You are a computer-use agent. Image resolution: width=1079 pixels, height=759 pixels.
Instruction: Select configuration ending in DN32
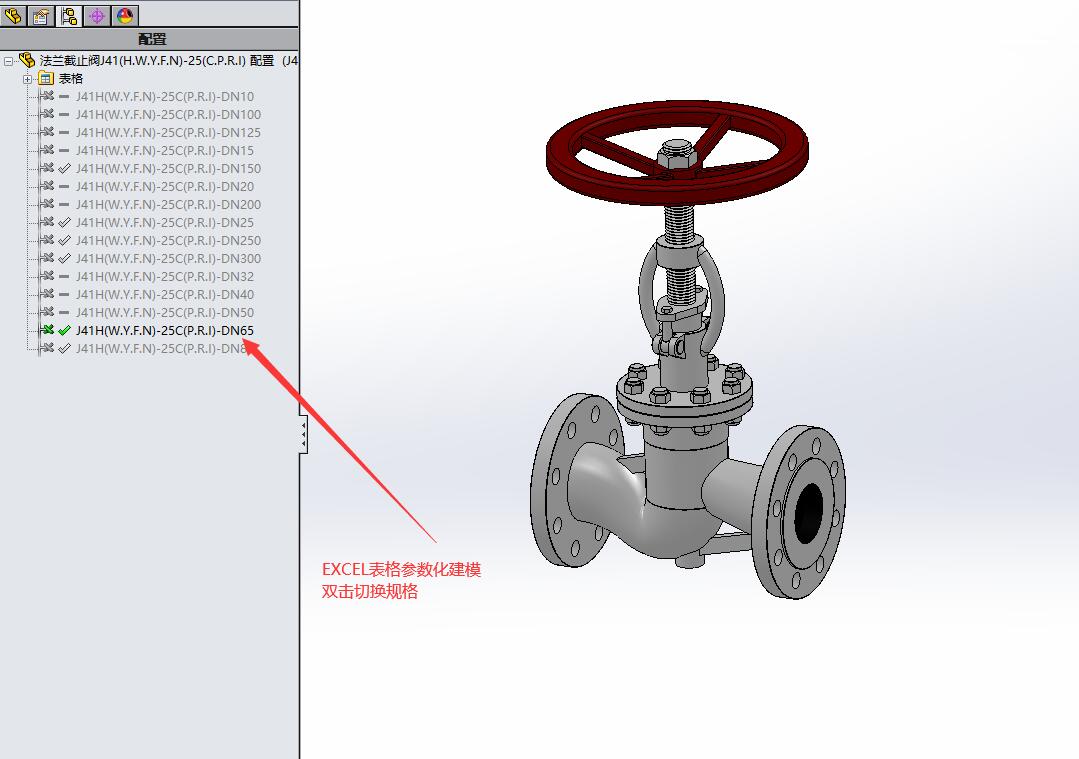[164, 276]
